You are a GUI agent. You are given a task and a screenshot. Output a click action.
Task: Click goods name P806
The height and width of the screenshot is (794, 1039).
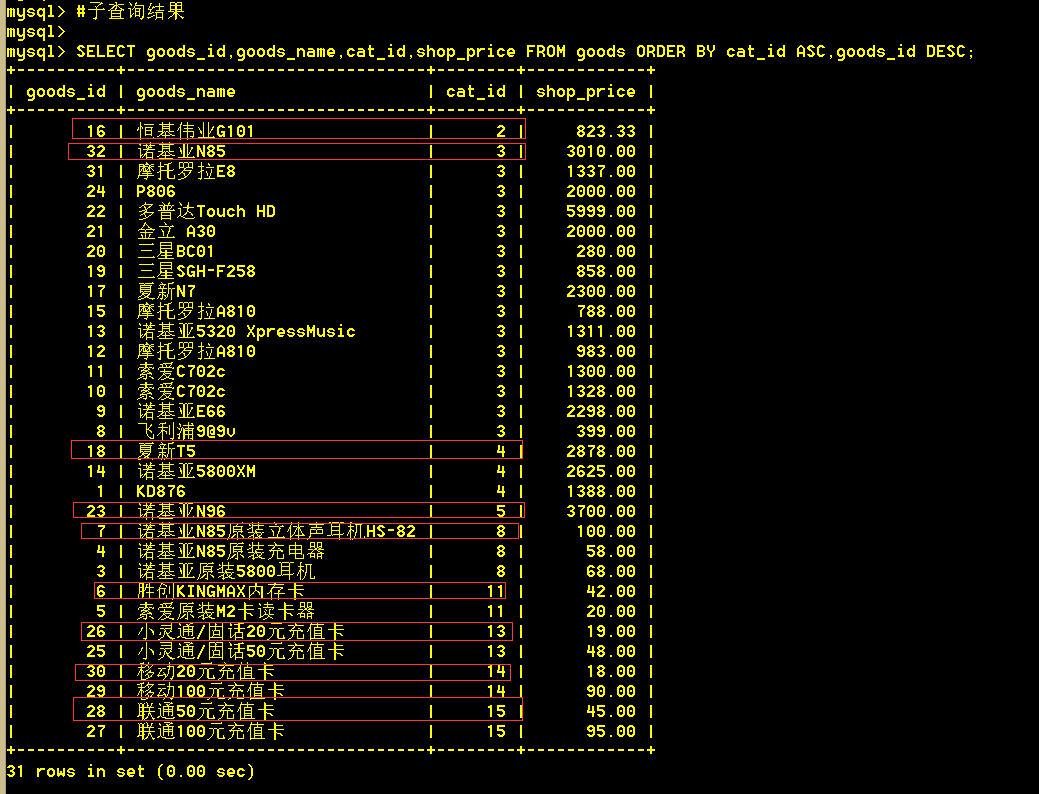pyautogui.click(x=156, y=192)
